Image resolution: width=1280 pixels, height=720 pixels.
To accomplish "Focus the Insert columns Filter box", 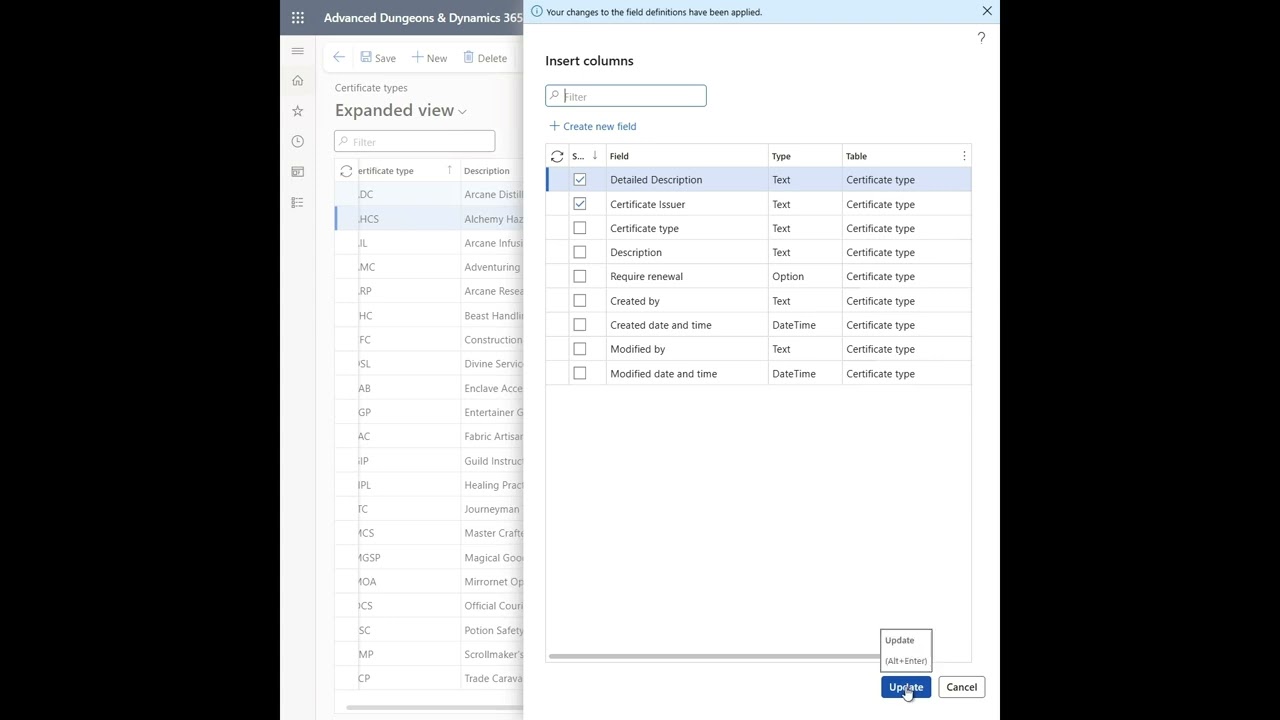I will pyautogui.click(x=626, y=96).
